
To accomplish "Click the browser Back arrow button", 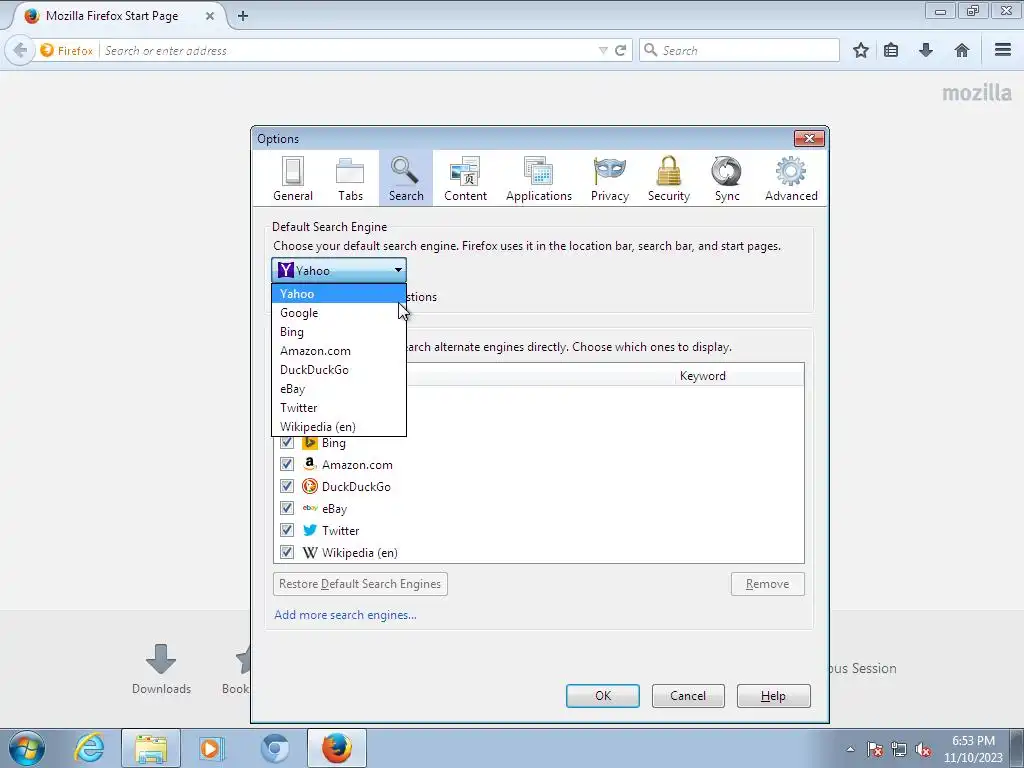I will (x=20, y=50).
